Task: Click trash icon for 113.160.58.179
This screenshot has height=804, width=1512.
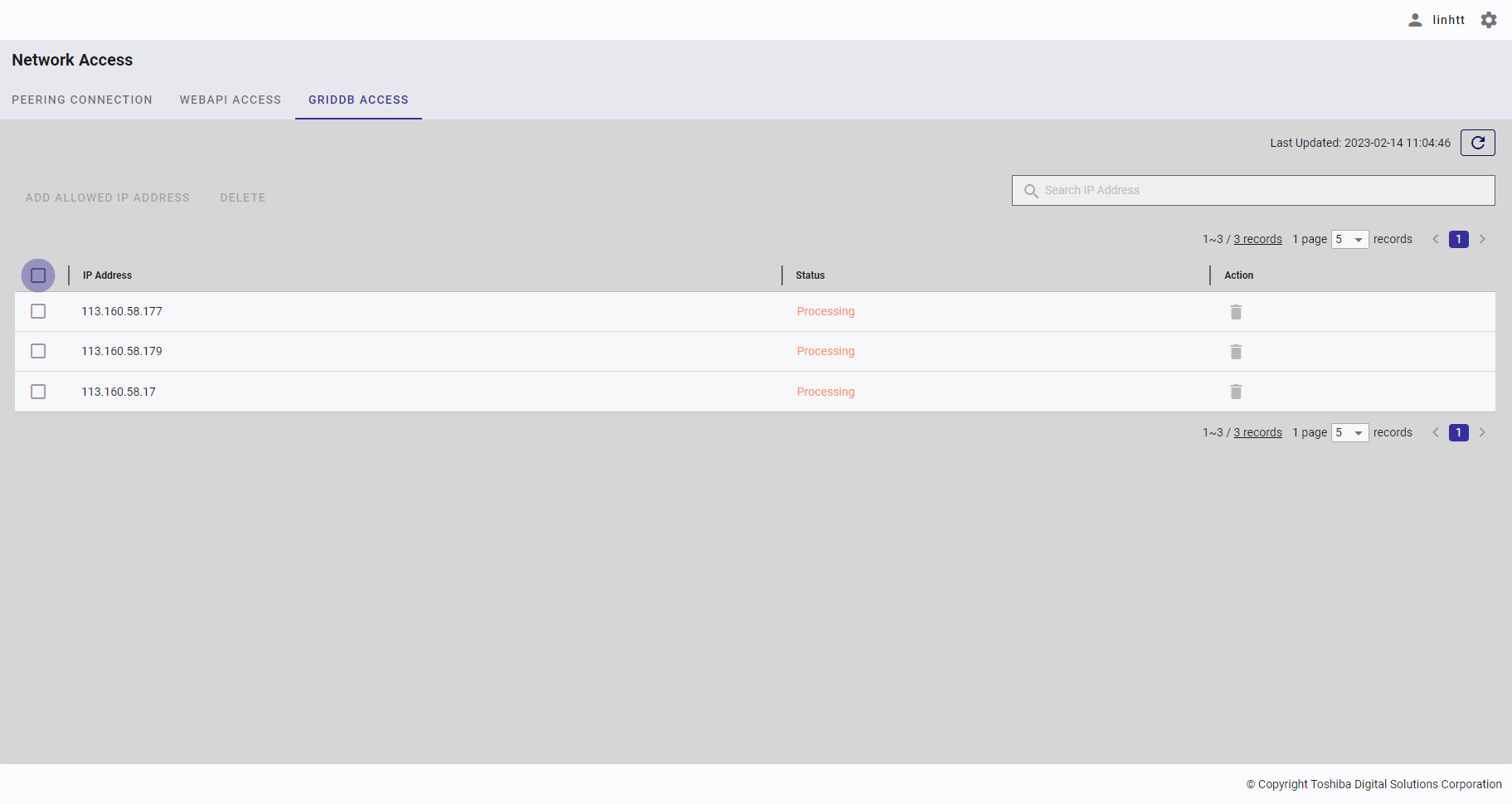Action: click(1235, 352)
